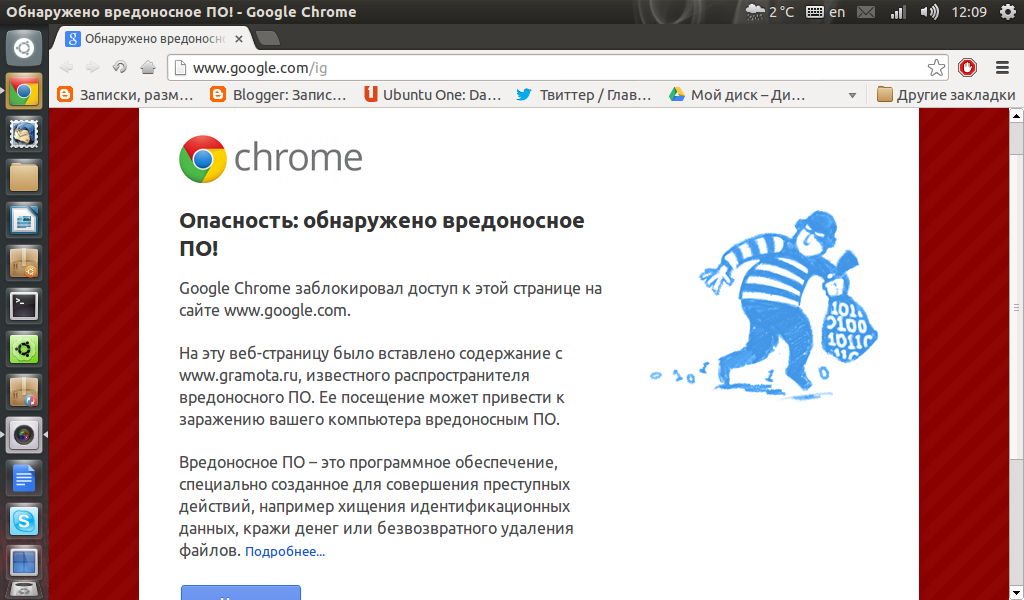The image size is (1024, 600).
Task: Click the clock showing 12:09
Action: 968,12
